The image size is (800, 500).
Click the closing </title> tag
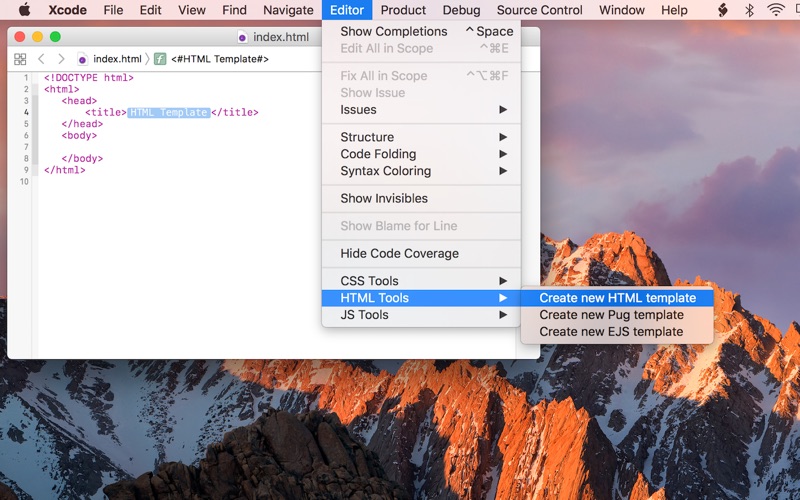pyautogui.click(x=235, y=112)
